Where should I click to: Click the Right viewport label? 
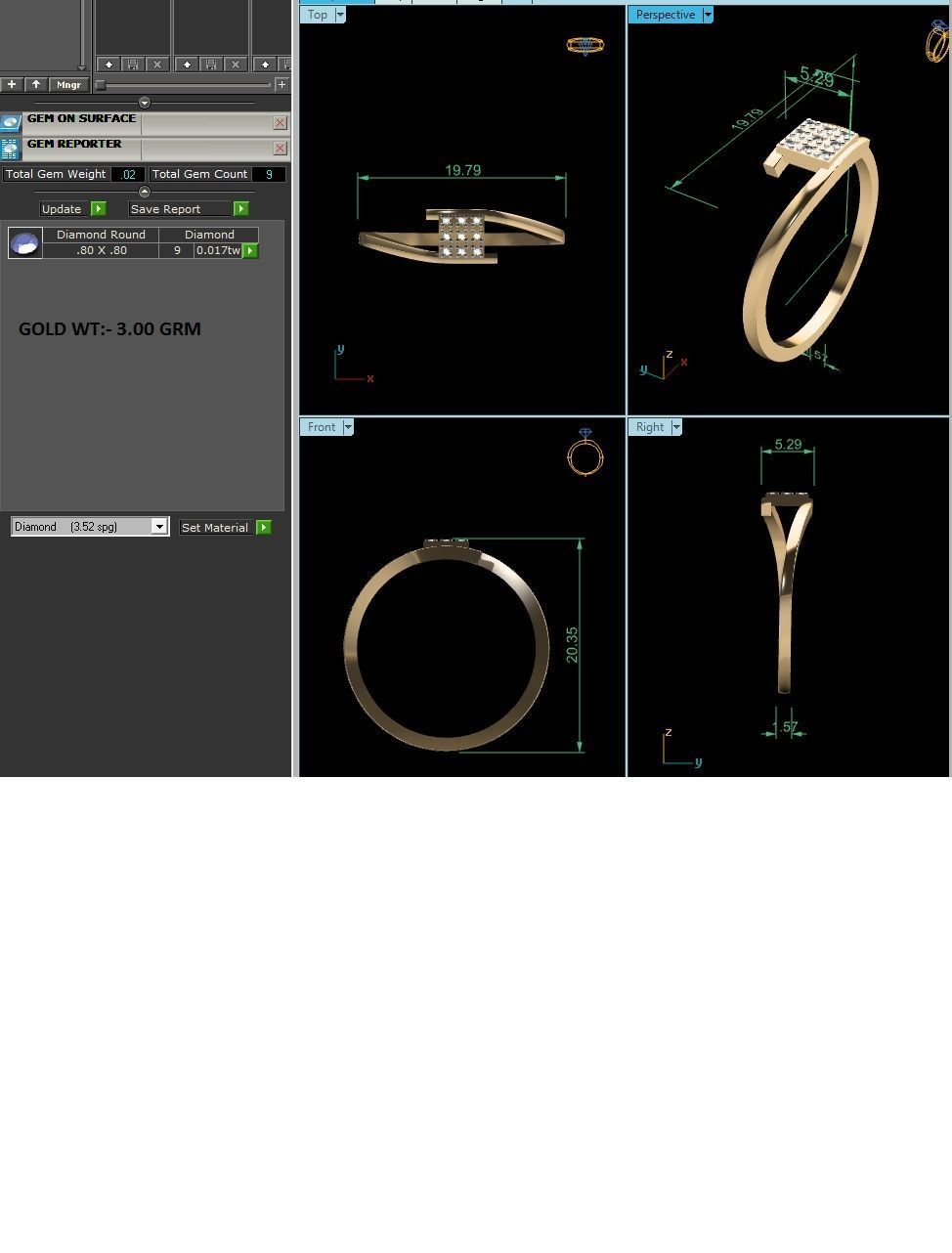pos(650,427)
